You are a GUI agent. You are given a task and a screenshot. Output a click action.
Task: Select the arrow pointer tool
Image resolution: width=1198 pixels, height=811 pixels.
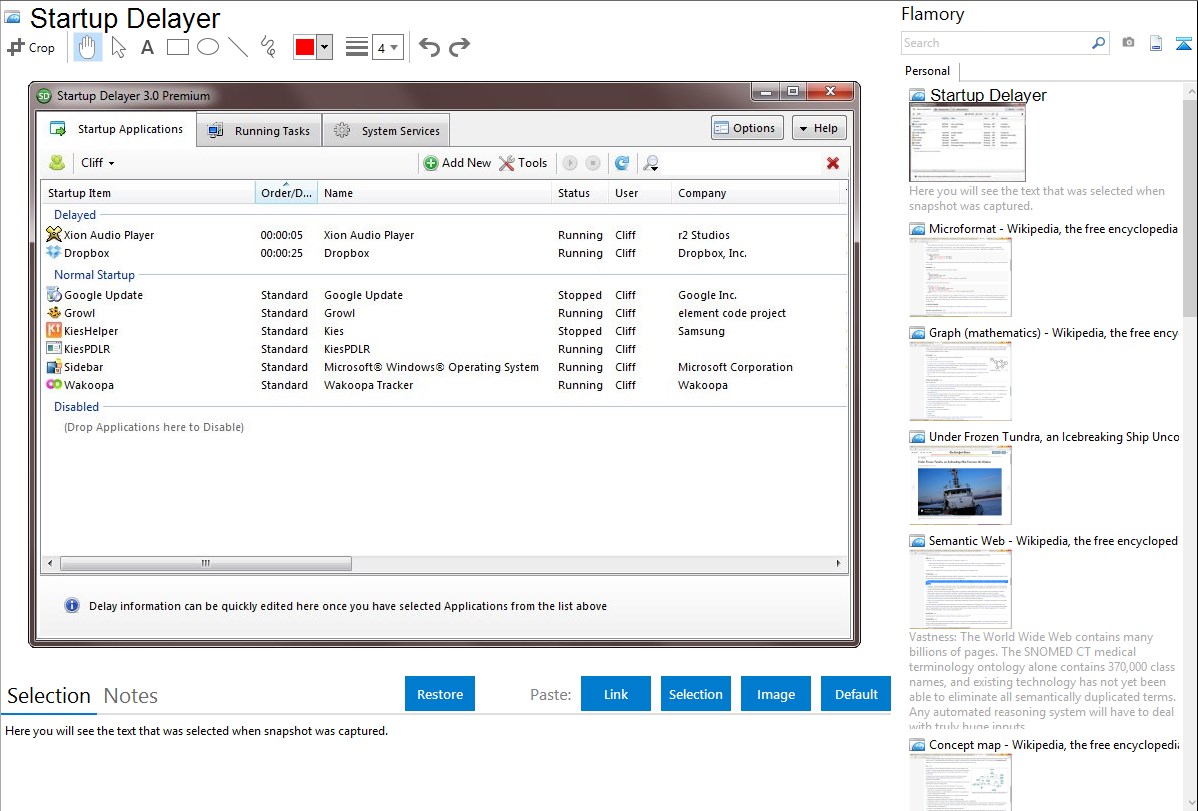pyautogui.click(x=118, y=47)
